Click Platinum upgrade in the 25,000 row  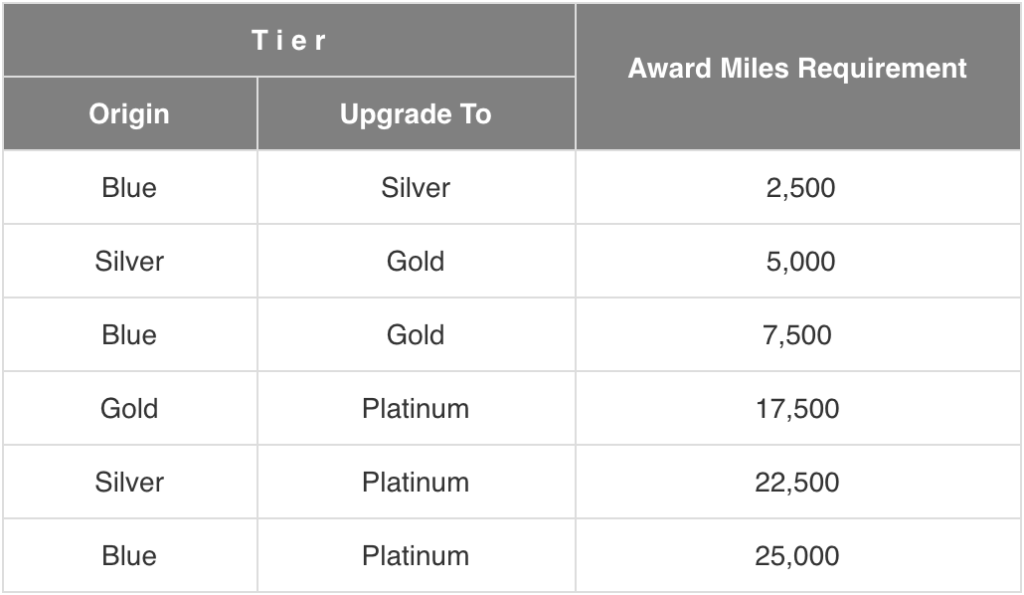pos(416,557)
